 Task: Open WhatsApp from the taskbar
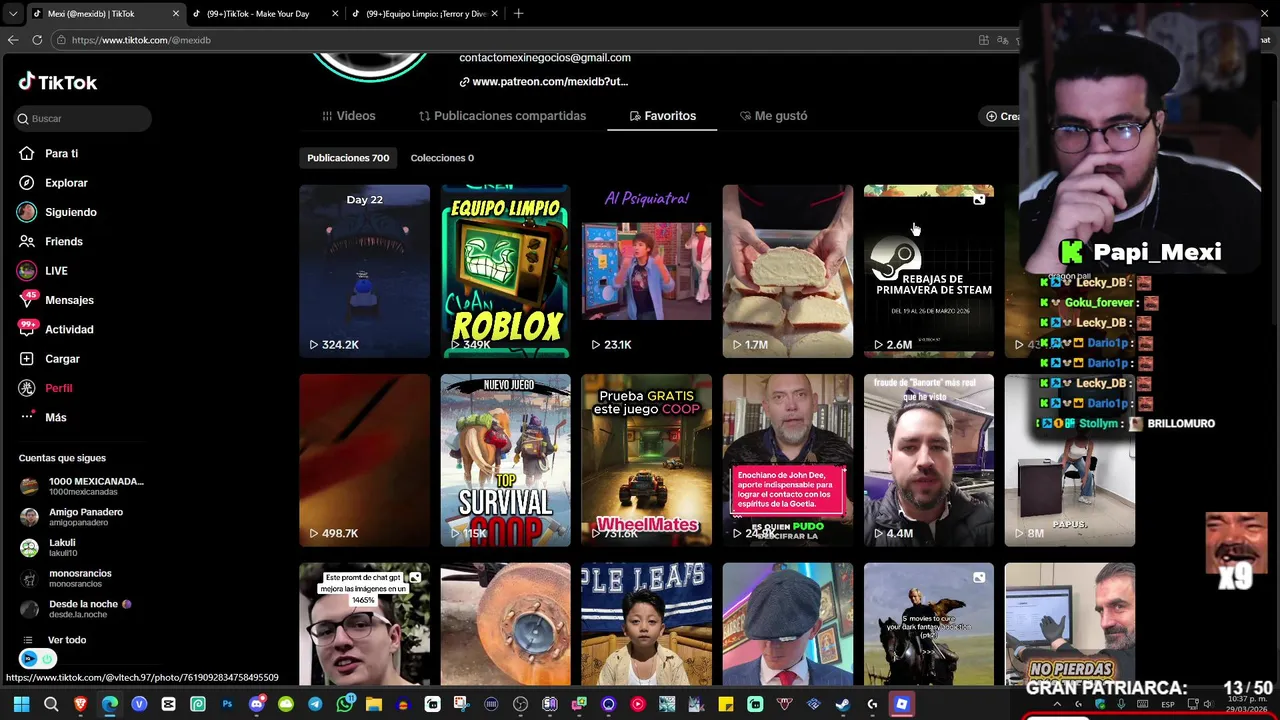pos(344,704)
